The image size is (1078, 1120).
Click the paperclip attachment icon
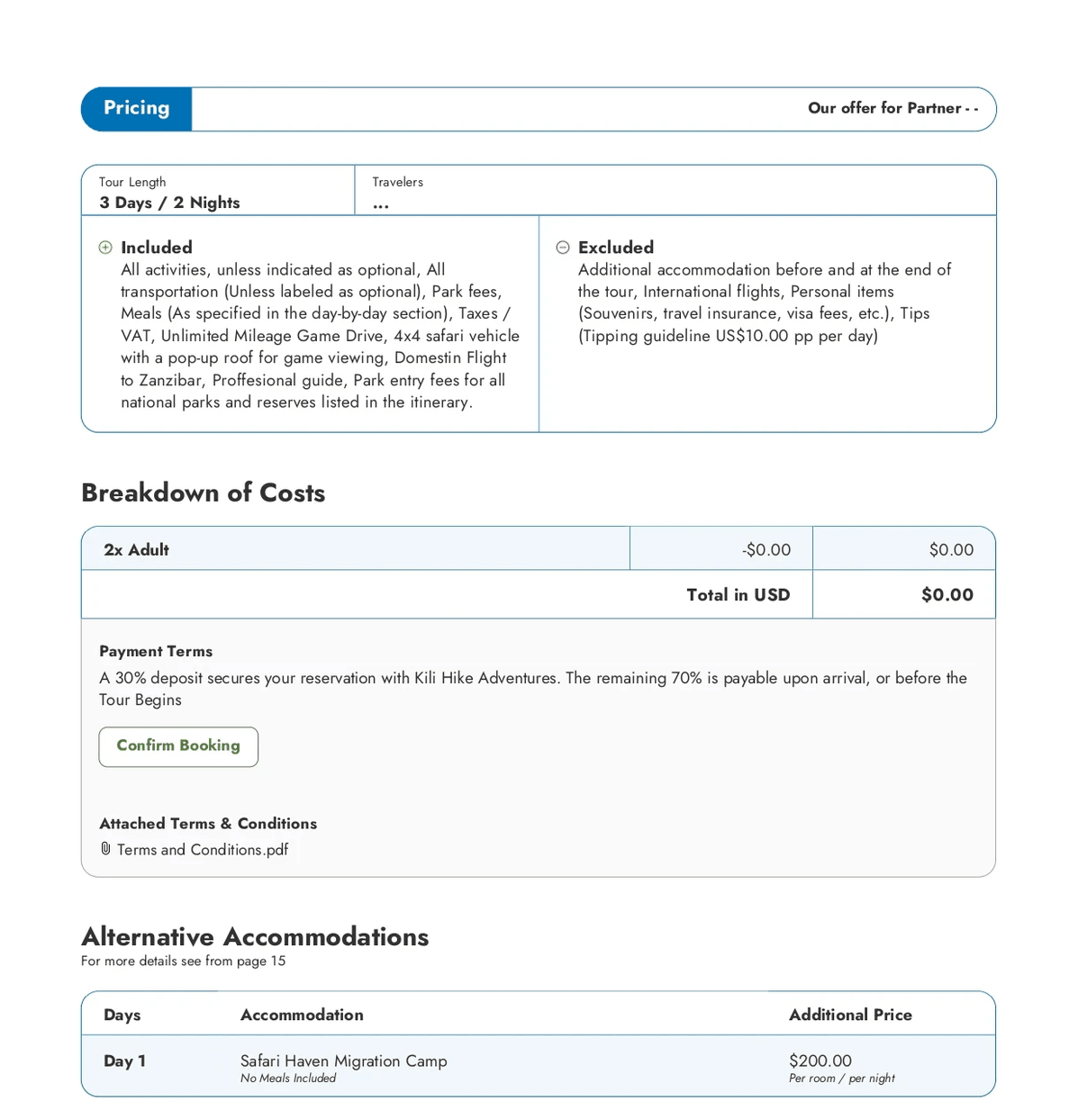point(105,849)
